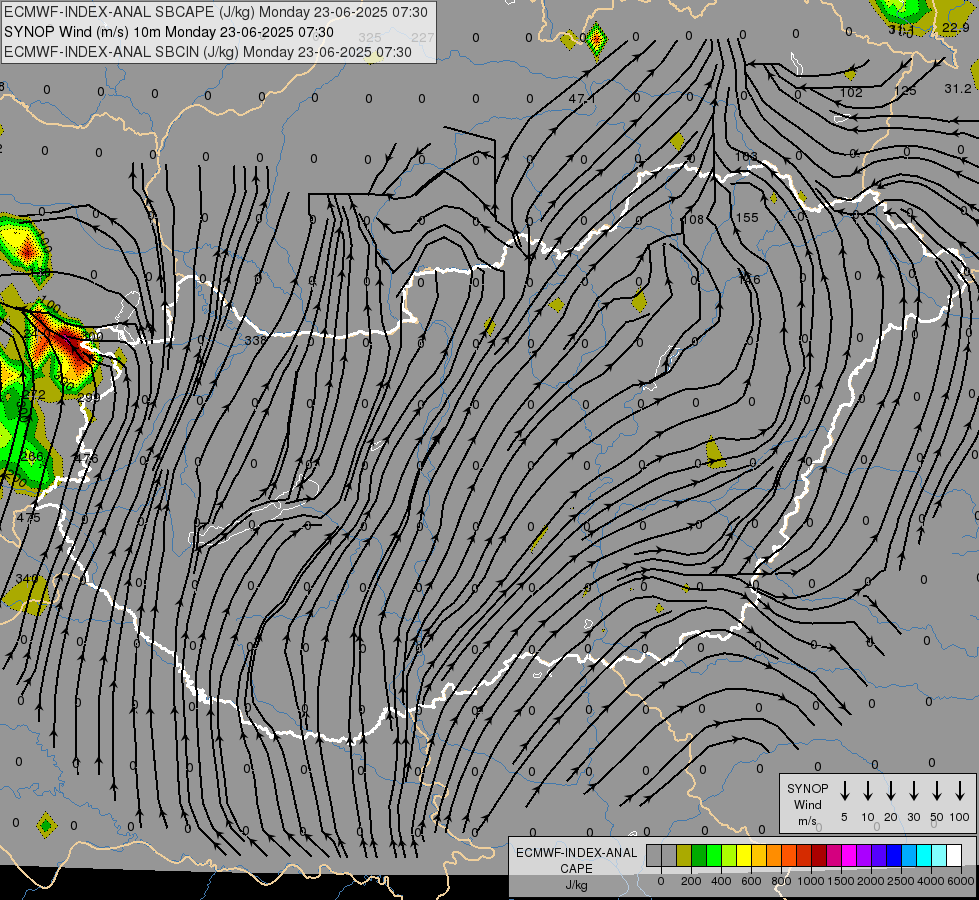This screenshot has width=979, height=900.
Task: Pick the pale cyan swatch after 4000
Action: (939, 856)
